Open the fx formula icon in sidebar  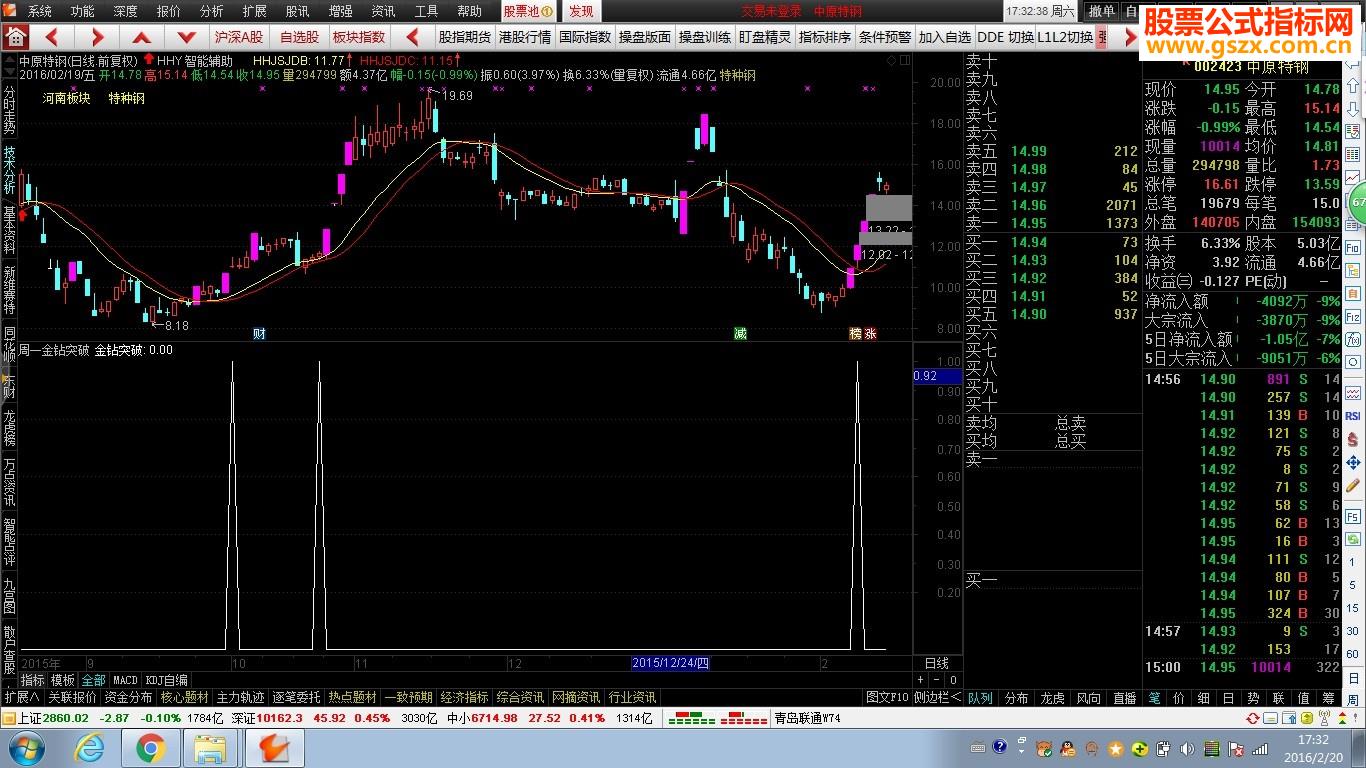click(1353, 340)
